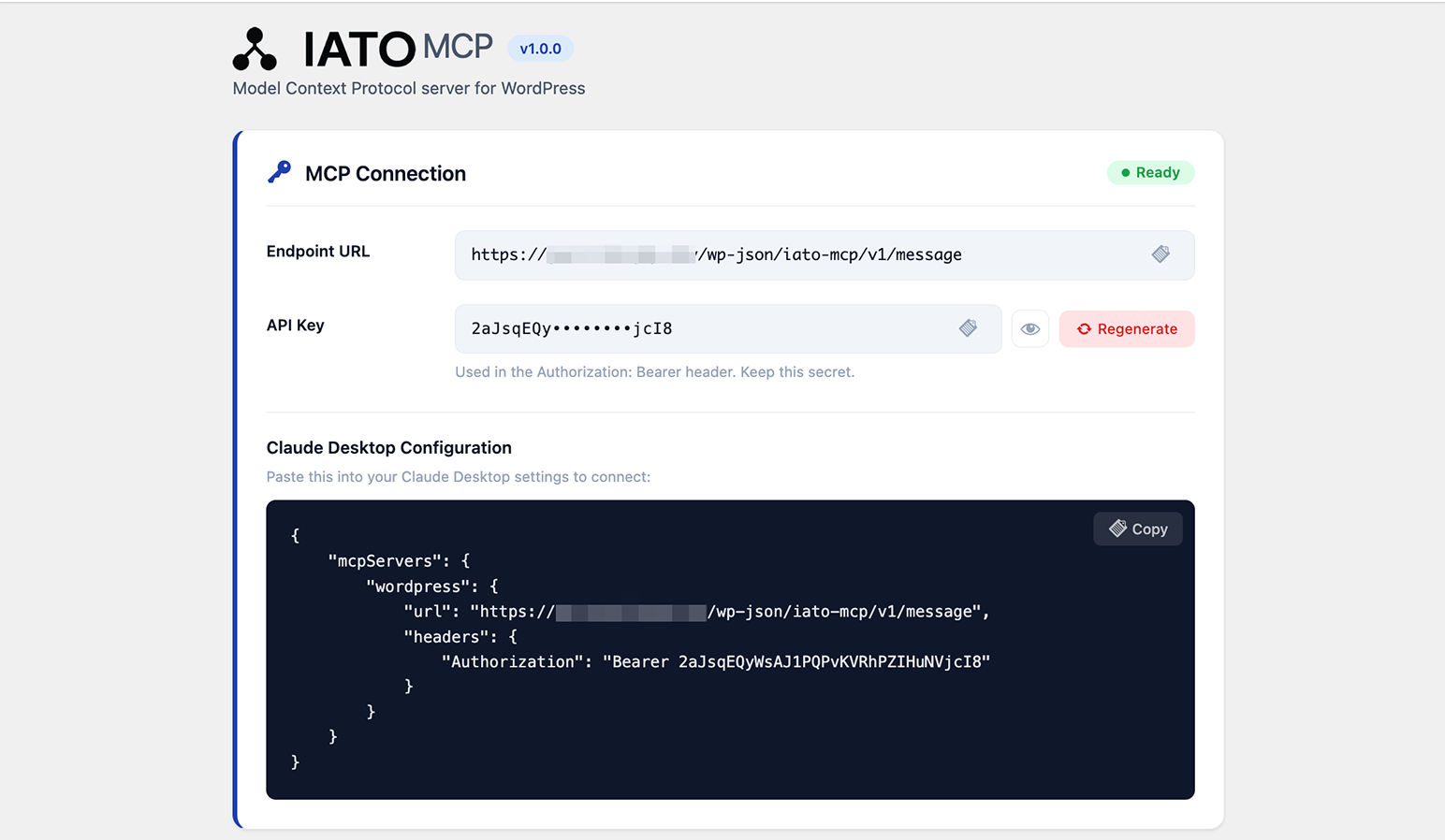Image resolution: width=1445 pixels, height=840 pixels.
Task: Click inside the Endpoint URL field
Action: [x=825, y=254]
